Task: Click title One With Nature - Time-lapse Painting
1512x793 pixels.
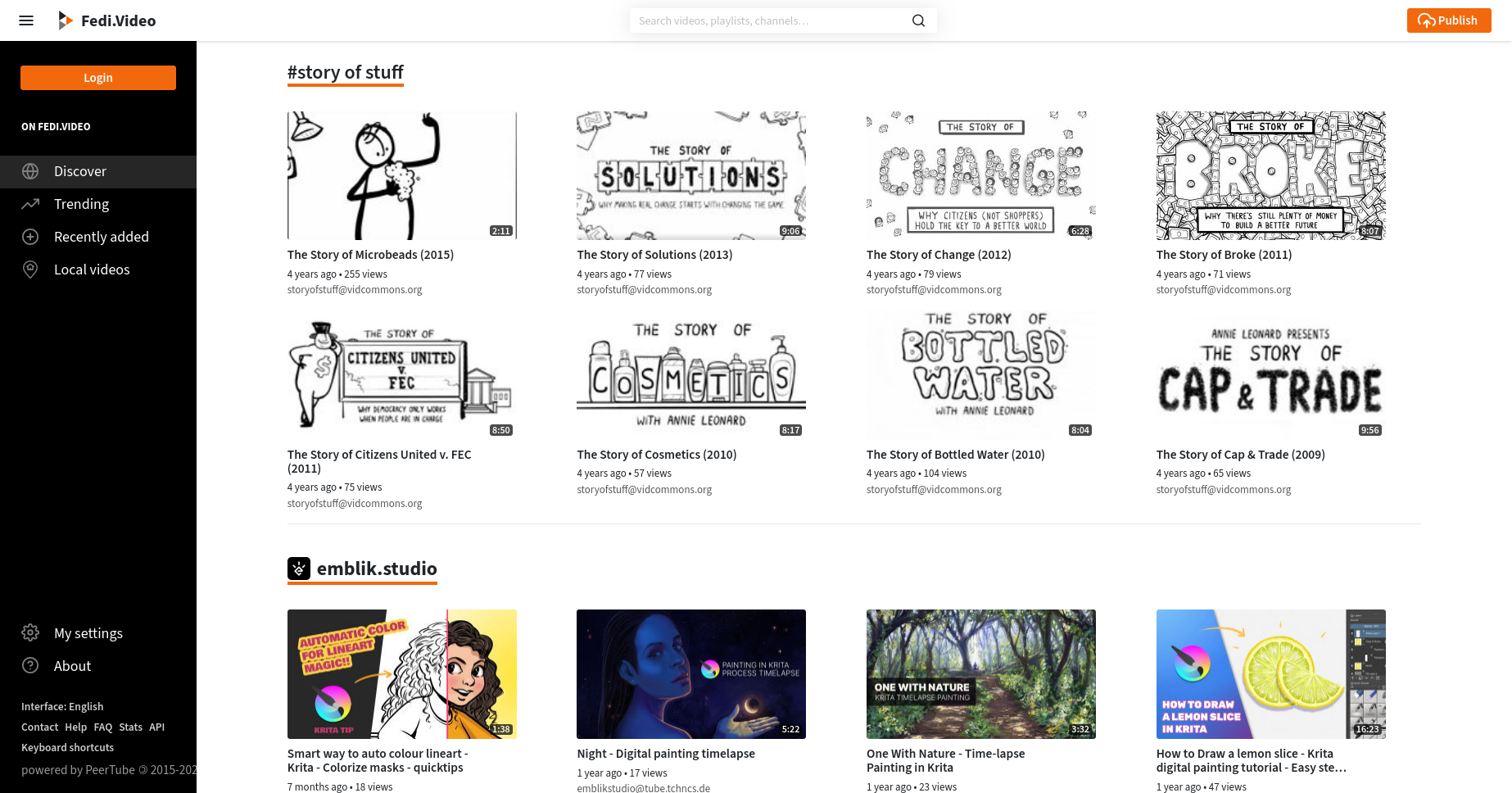Action: coord(945,760)
